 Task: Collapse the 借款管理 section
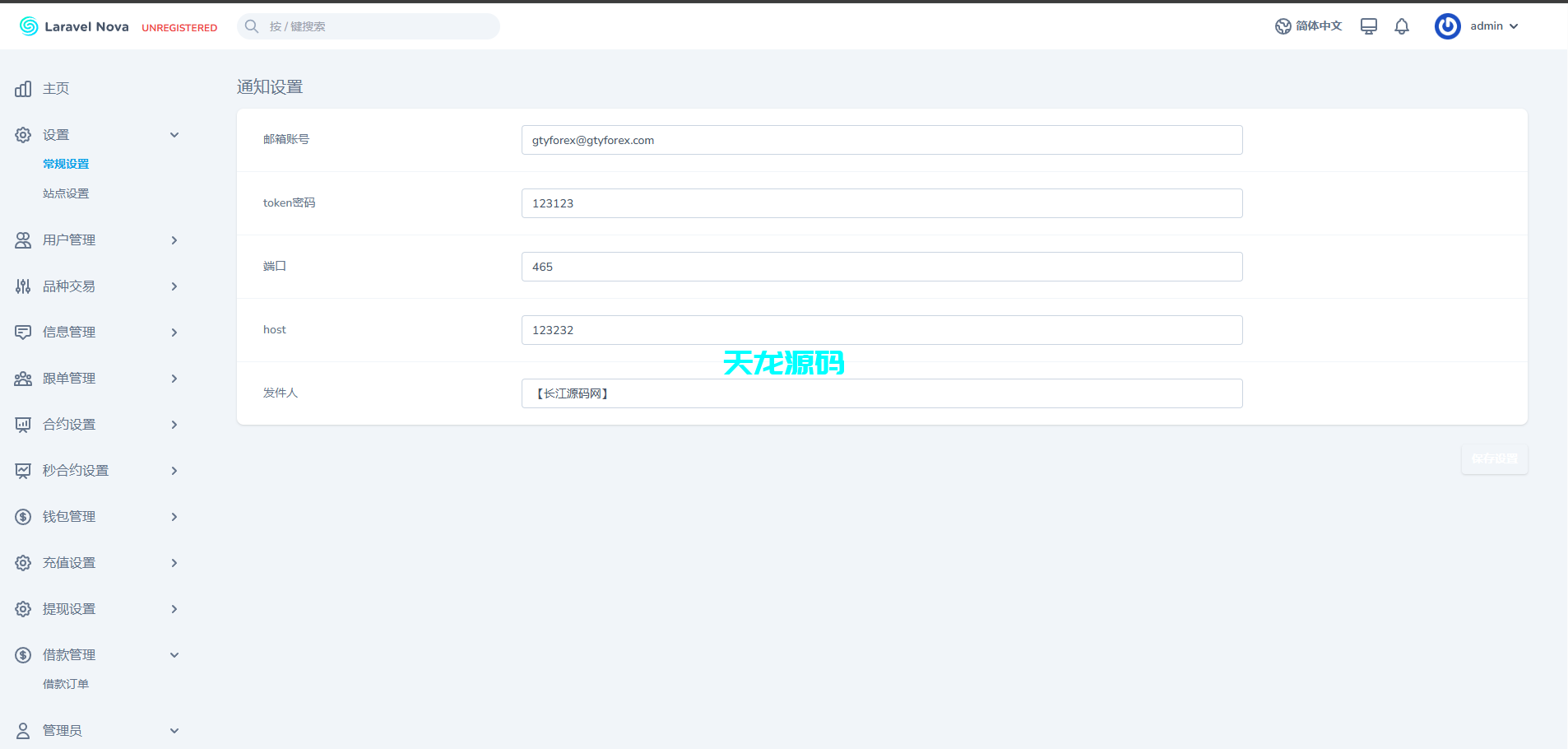[x=174, y=654]
